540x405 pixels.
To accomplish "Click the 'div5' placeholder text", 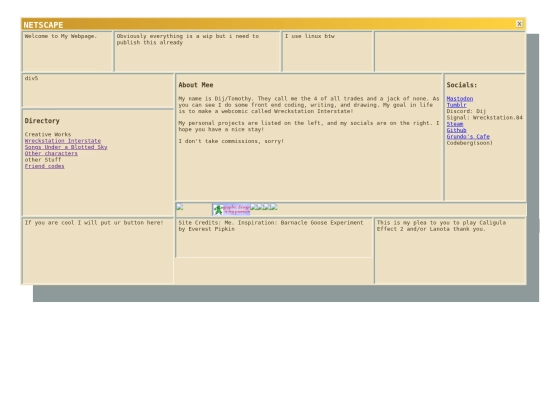I will click(x=31, y=78).
